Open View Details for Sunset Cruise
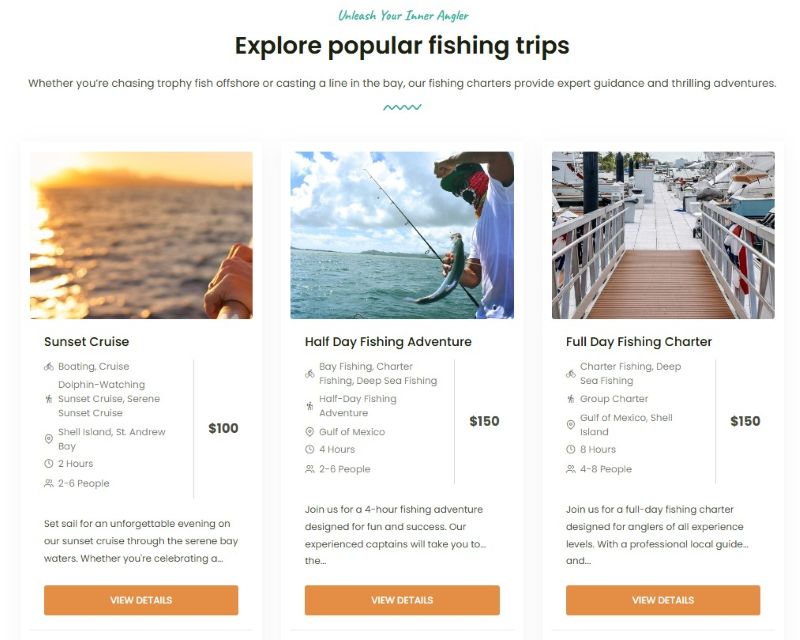The height and width of the screenshot is (640, 800). [141, 600]
